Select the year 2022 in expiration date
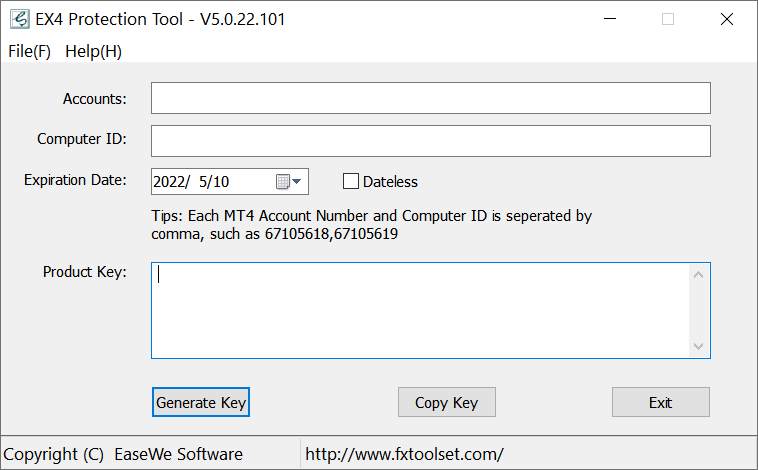Image resolution: width=758 pixels, height=470 pixels. tap(169, 182)
